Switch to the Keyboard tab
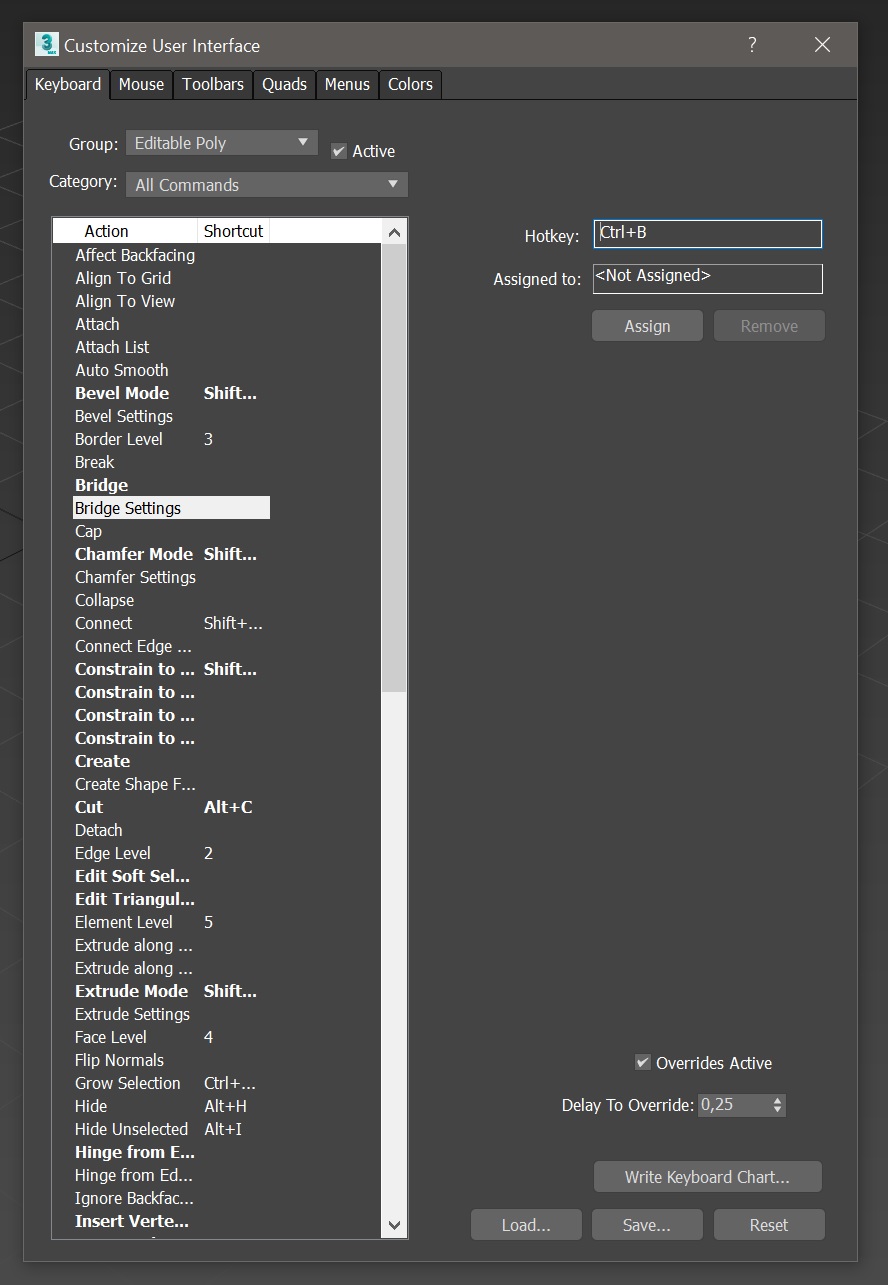This screenshot has height=1285, width=888. coord(68,84)
